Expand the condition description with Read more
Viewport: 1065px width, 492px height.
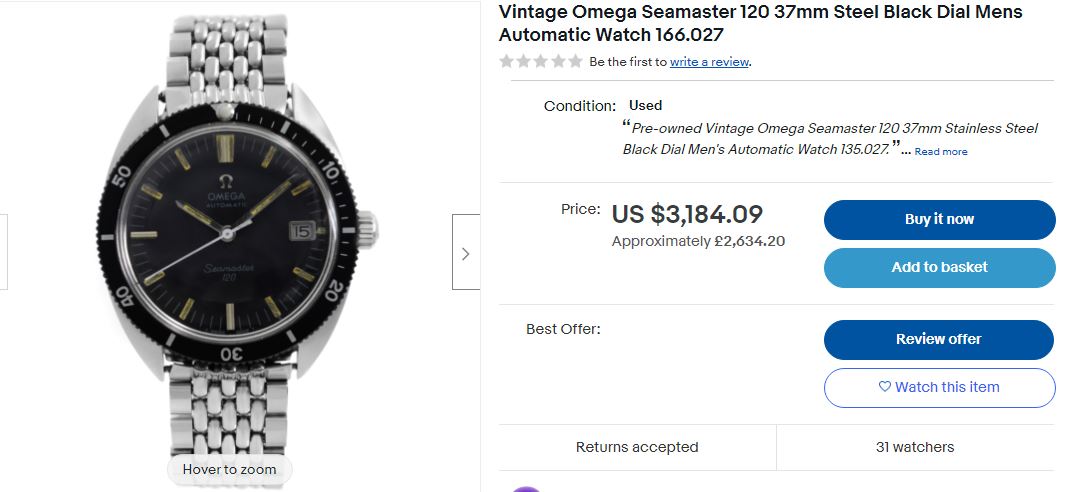tap(941, 152)
